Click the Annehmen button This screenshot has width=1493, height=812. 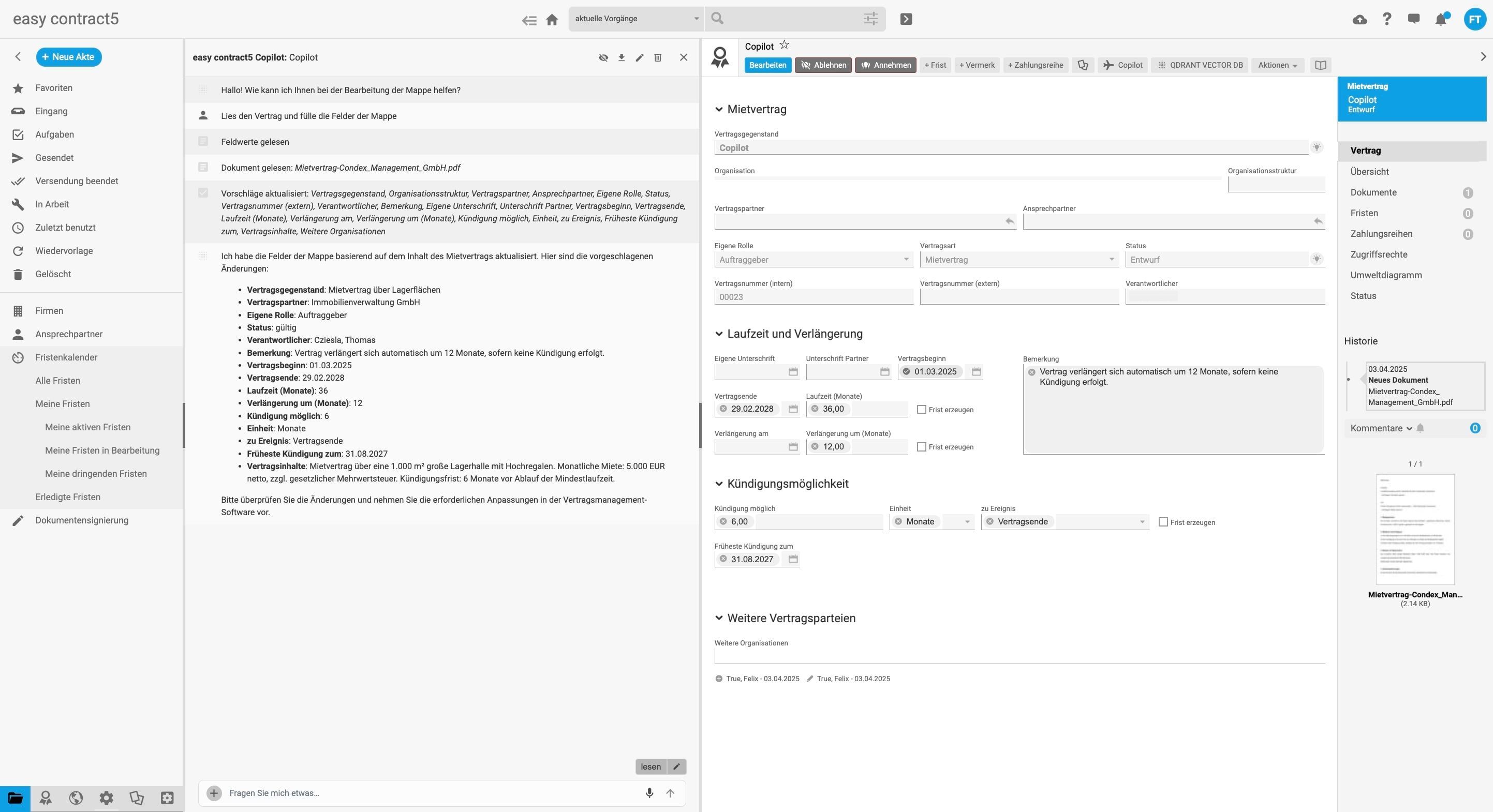pos(885,65)
